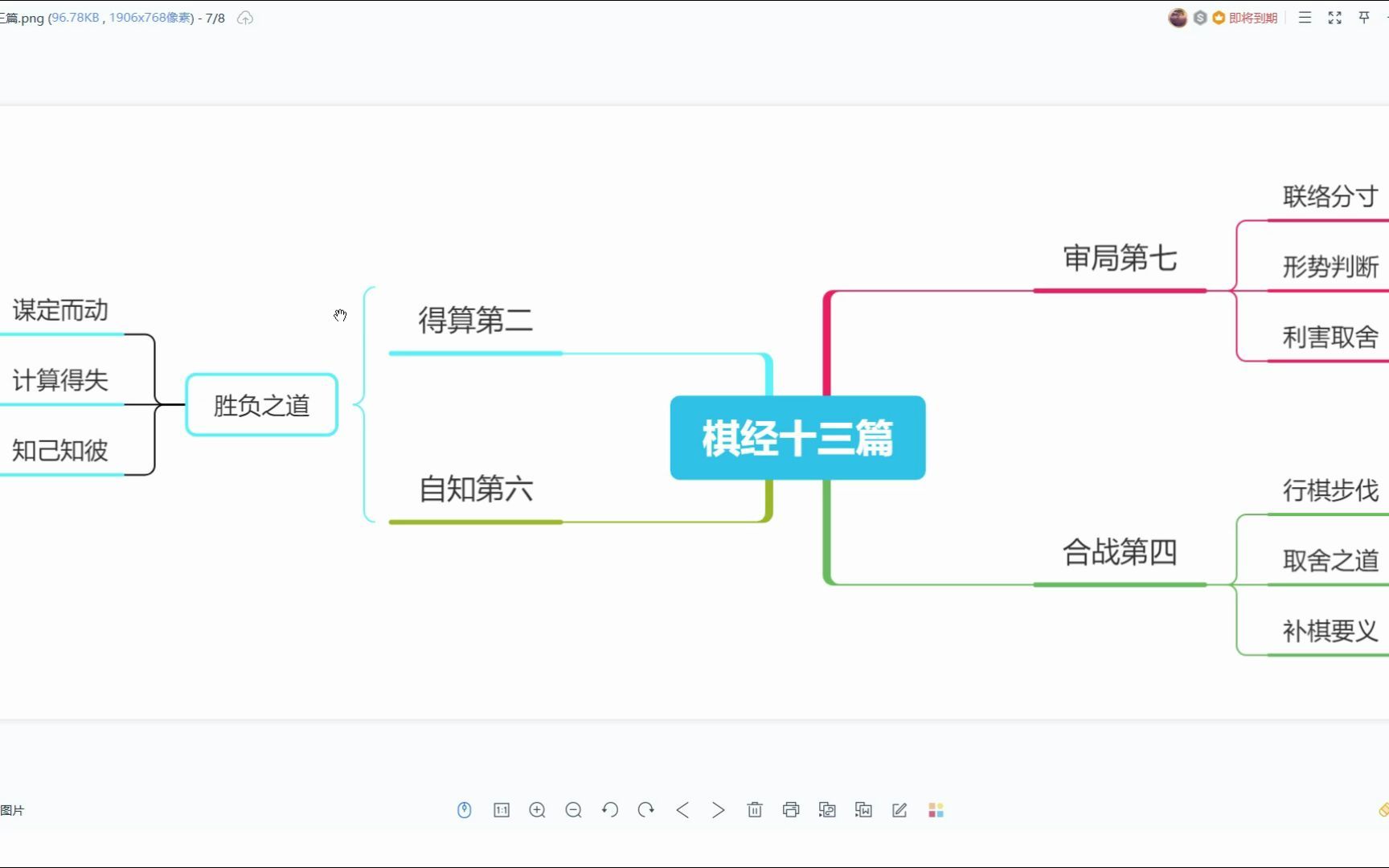Click the cloud upload icon beside filename
The image size is (1389, 868).
click(x=245, y=18)
